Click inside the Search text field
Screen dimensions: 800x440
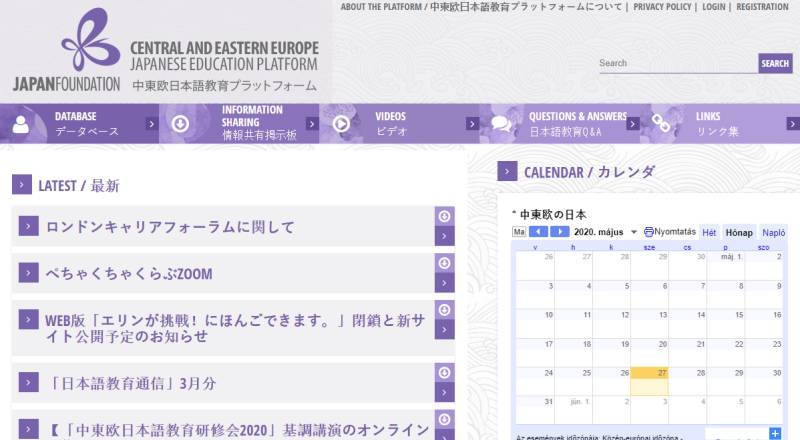coord(677,63)
